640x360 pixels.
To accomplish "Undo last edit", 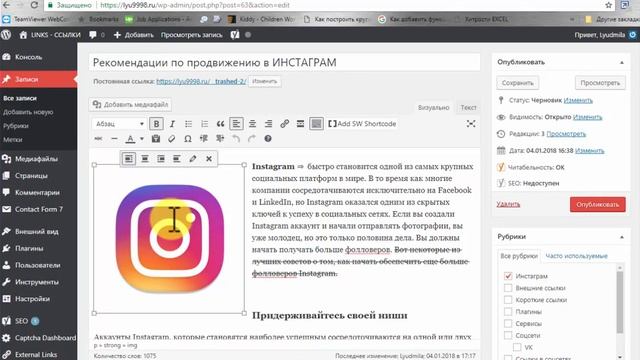I will (x=236, y=139).
